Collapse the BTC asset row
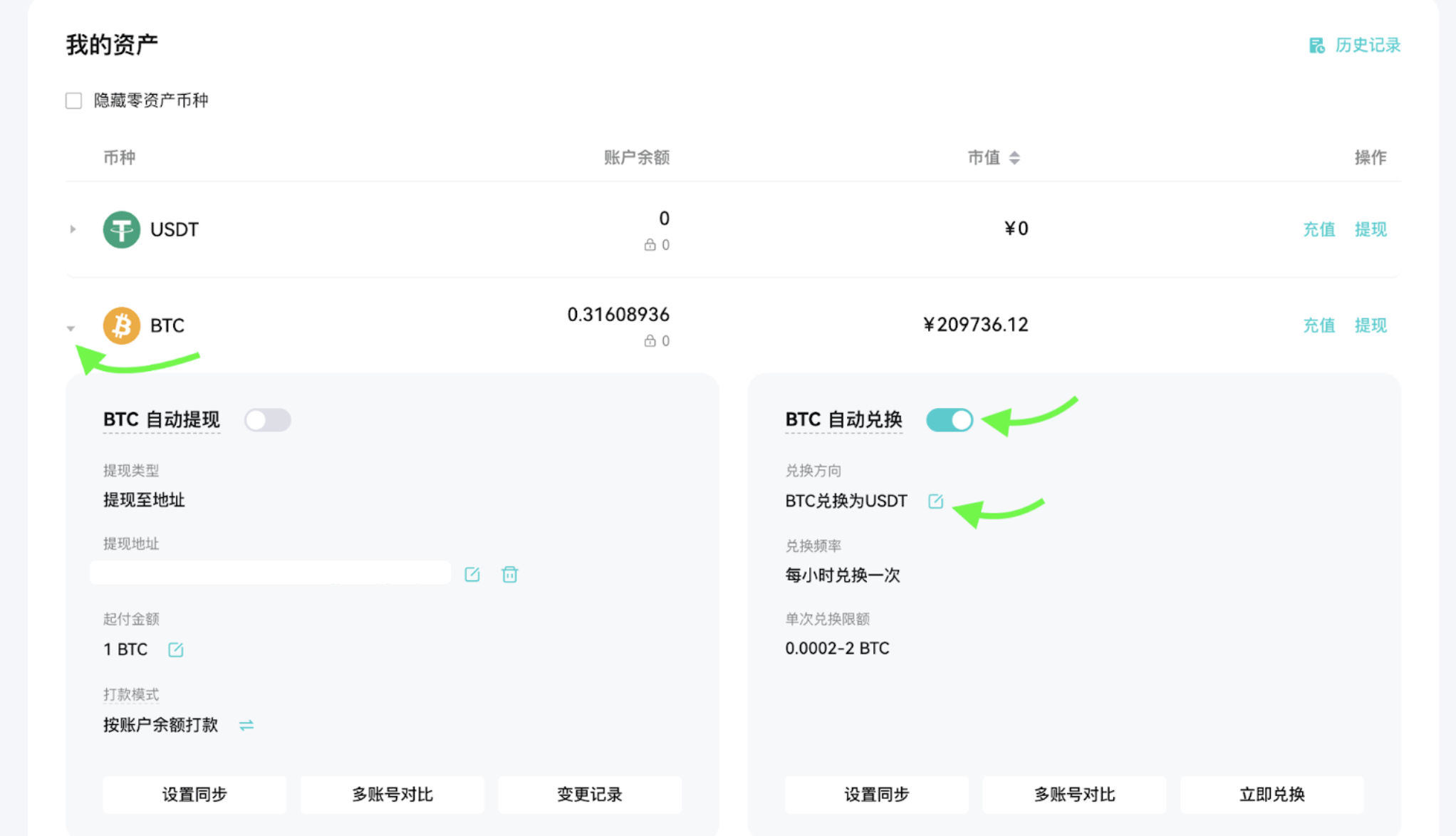This screenshot has width=1456, height=836. (71, 328)
